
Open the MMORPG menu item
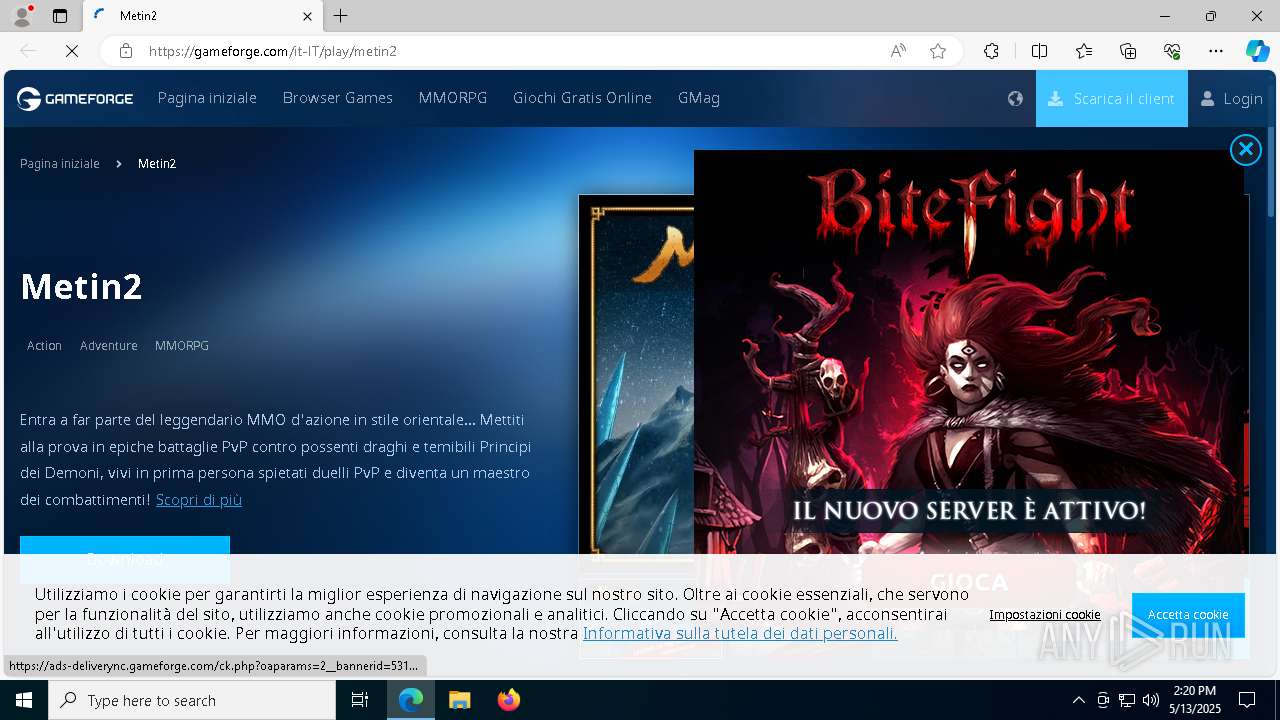[453, 98]
